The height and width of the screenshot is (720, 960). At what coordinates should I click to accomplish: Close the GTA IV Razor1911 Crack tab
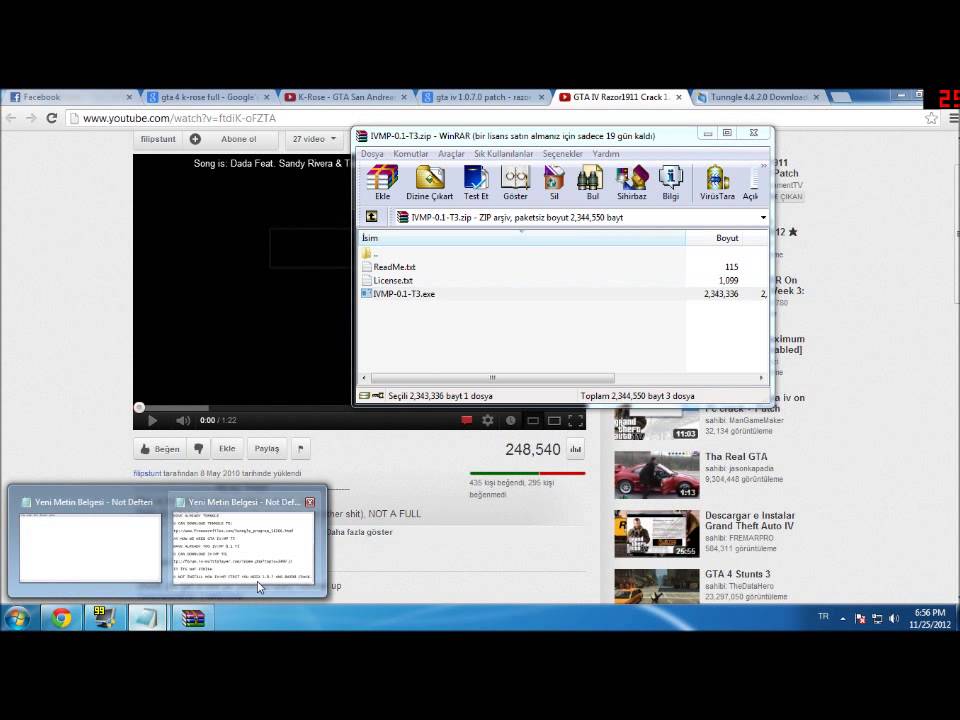(x=678, y=97)
